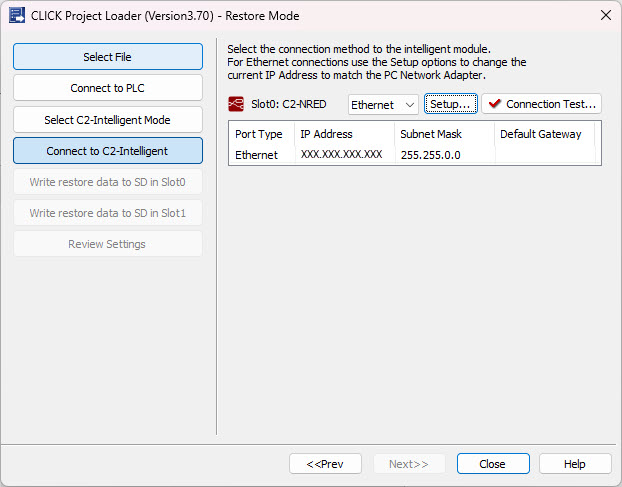The height and width of the screenshot is (487, 622).
Task: Go to the Select File step
Action: pos(108,57)
